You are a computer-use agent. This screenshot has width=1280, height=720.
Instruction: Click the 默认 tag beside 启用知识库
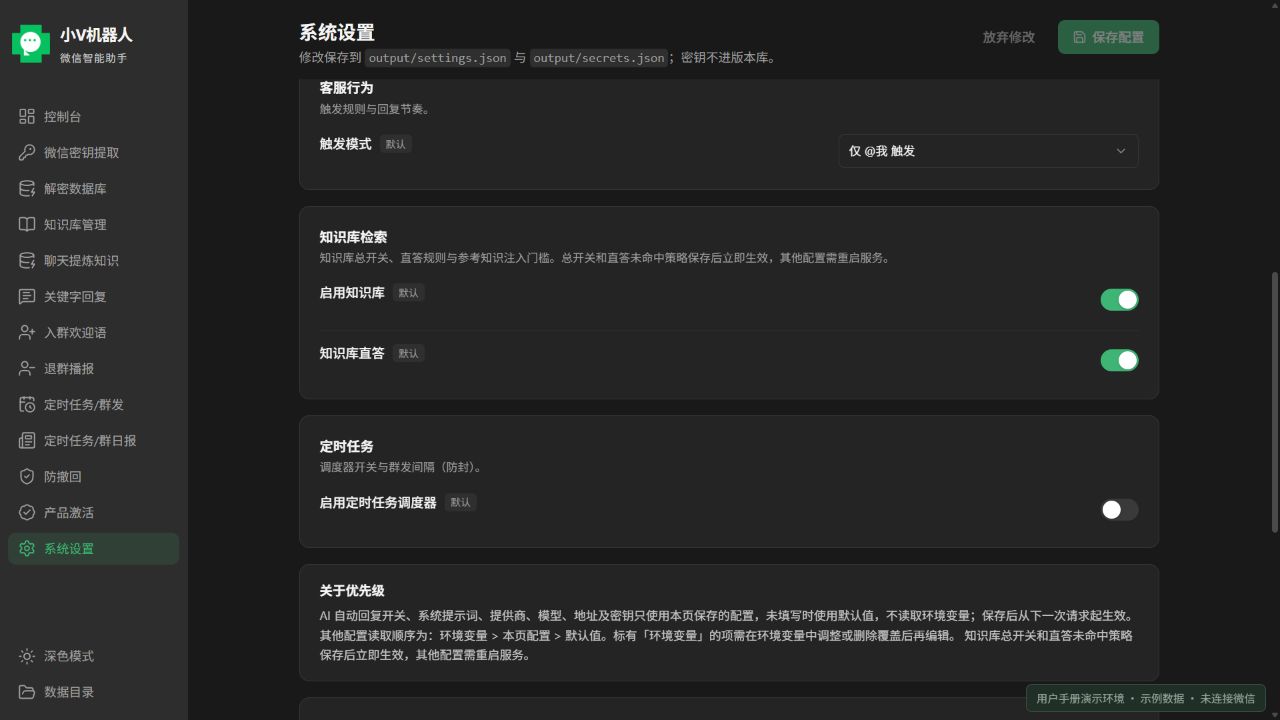point(408,293)
